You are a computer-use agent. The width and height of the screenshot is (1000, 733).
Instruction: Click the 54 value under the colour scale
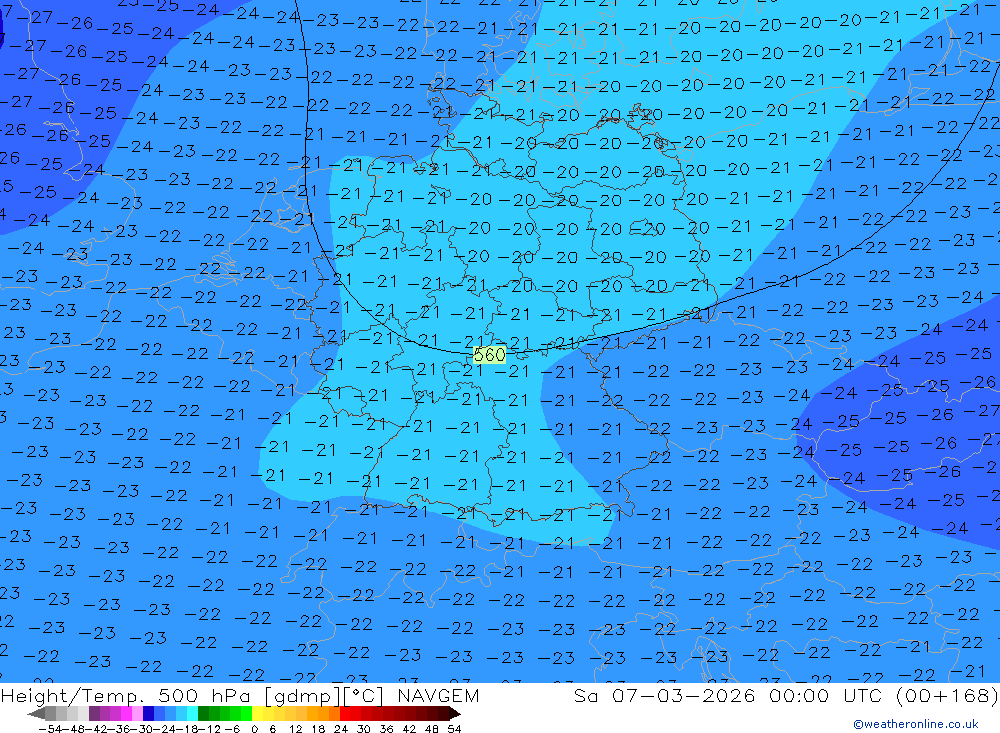(454, 729)
